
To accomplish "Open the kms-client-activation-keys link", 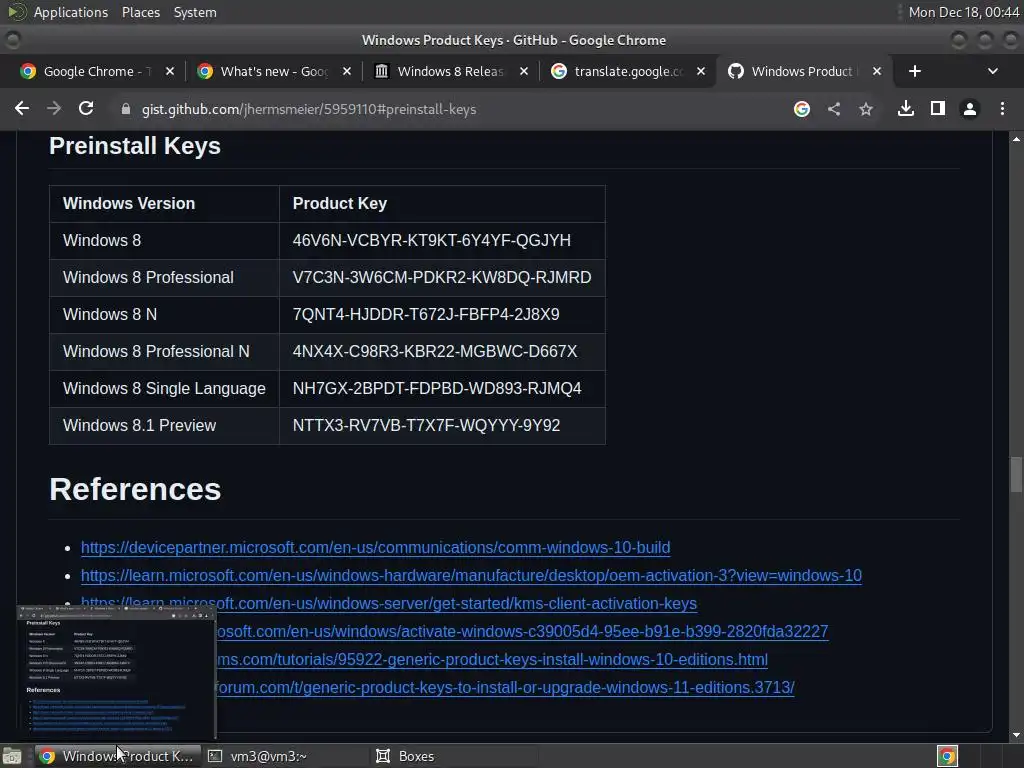I will point(389,603).
